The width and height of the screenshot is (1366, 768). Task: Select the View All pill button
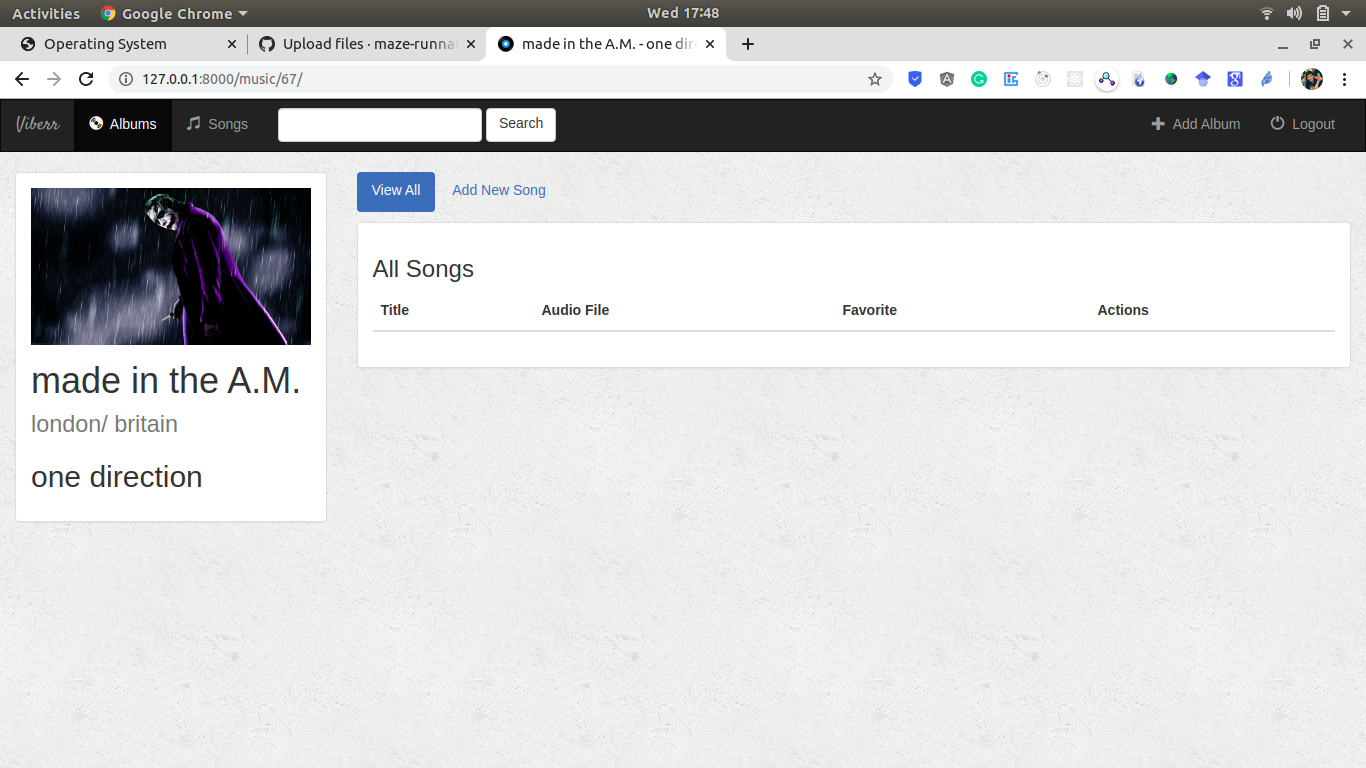(x=396, y=191)
